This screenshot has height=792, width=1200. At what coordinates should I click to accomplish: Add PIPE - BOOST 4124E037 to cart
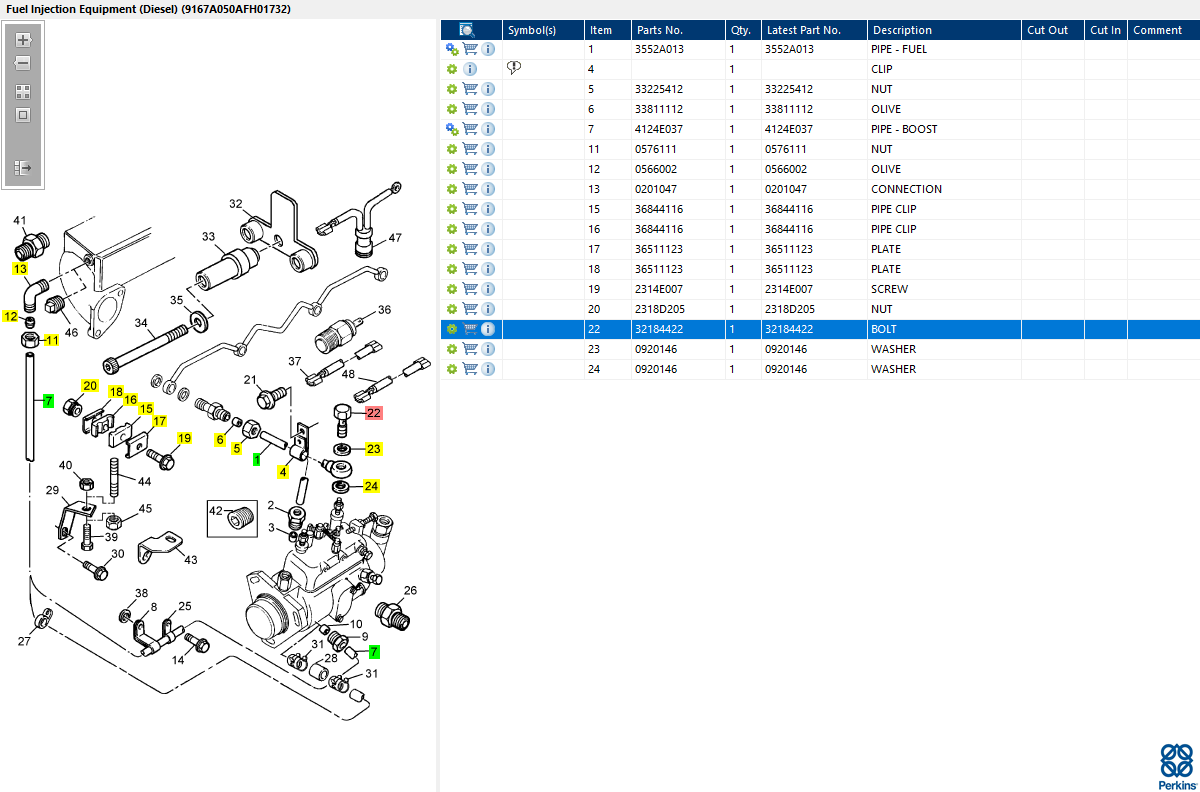coord(470,129)
